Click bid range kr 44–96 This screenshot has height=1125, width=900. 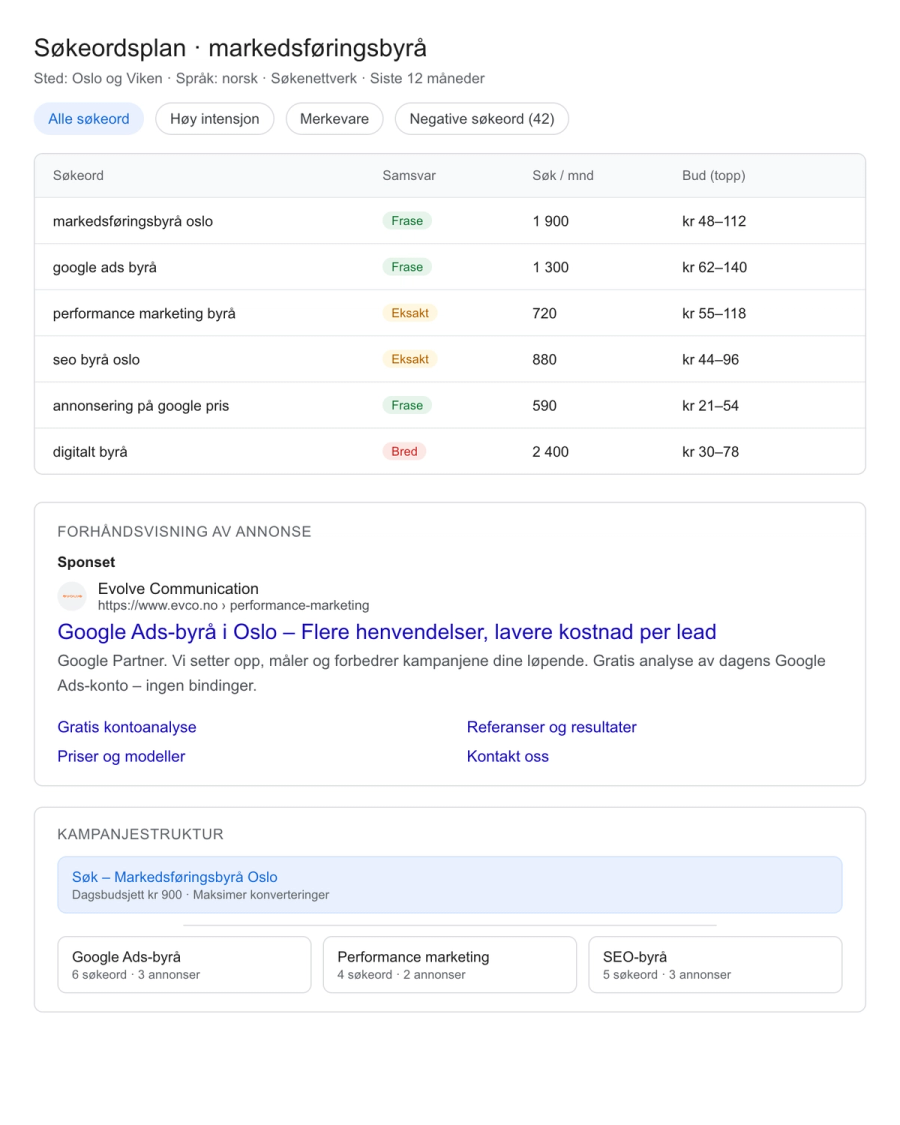pyautogui.click(x=711, y=359)
